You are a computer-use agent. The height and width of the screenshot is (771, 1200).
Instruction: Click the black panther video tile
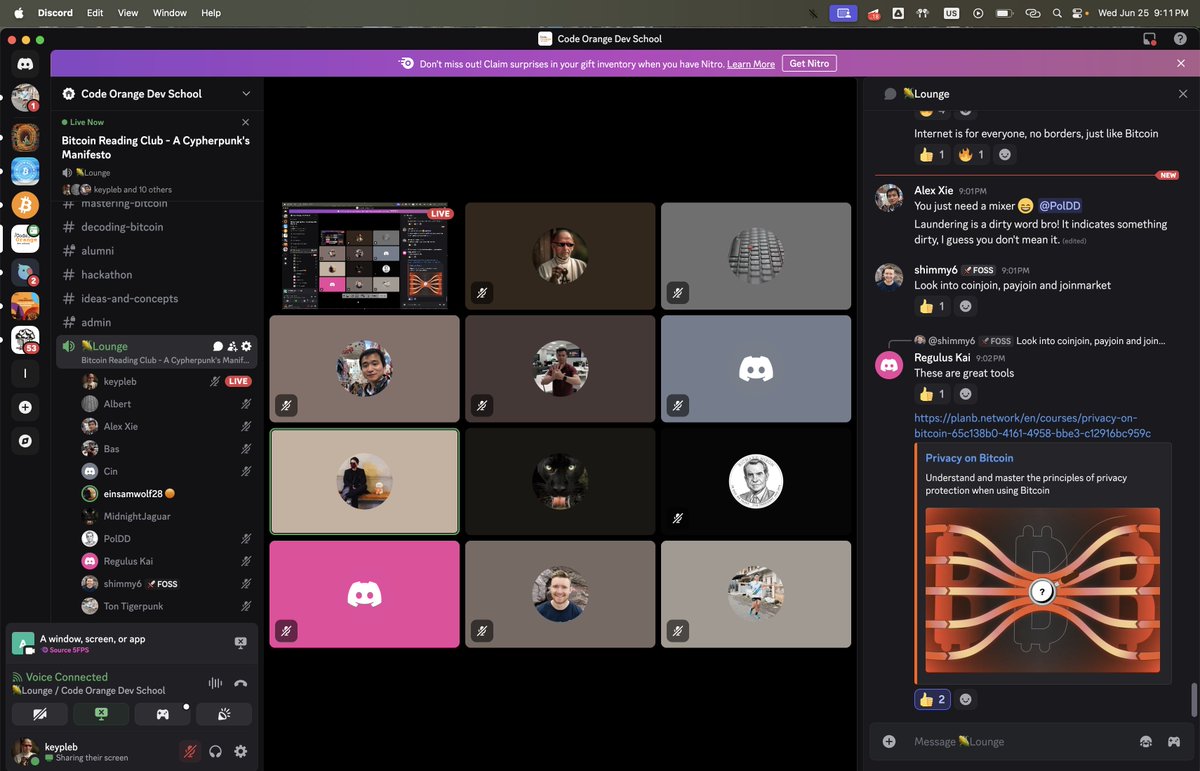pyautogui.click(x=560, y=481)
